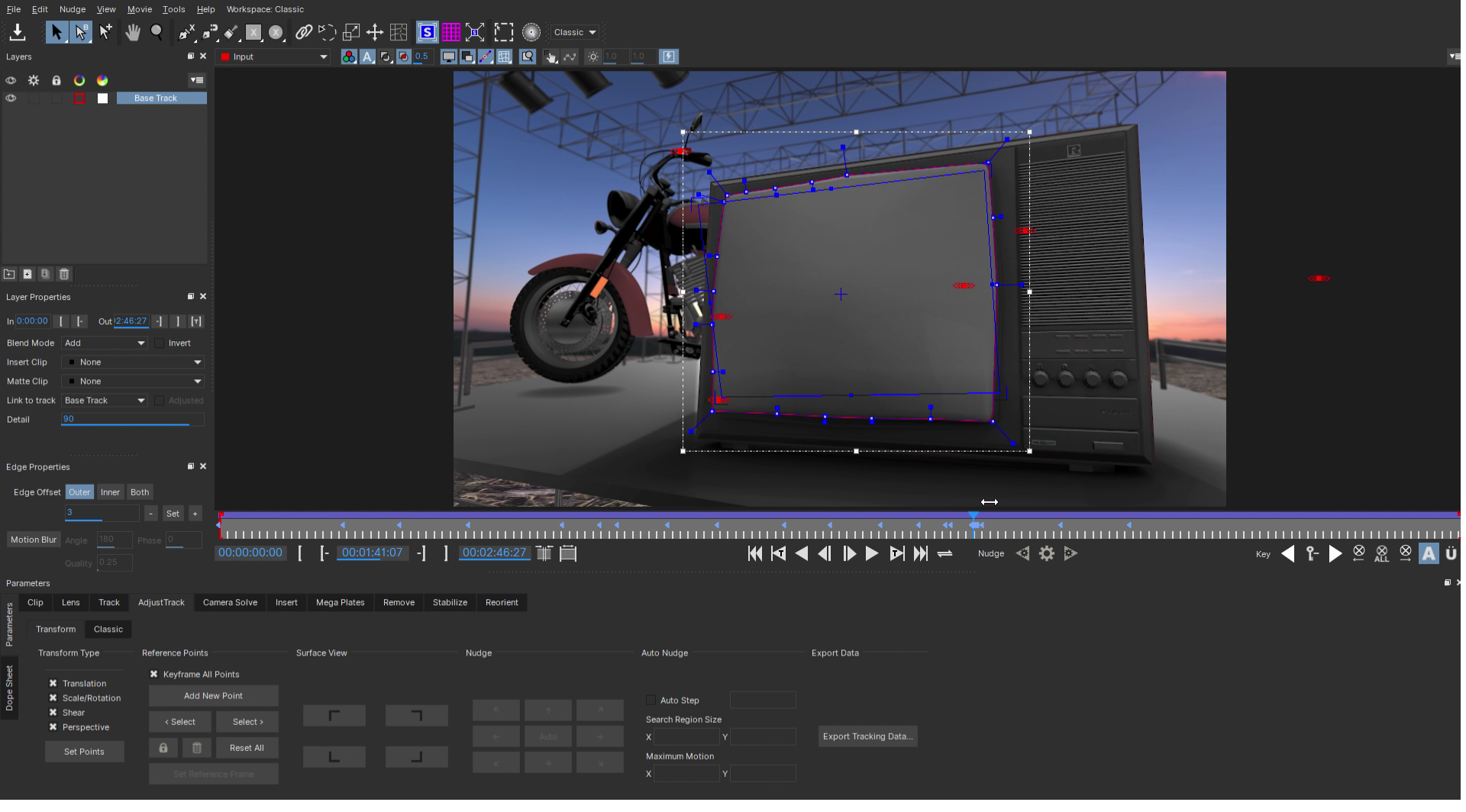The width and height of the screenshot is (1466, 812).
Task: Open the Movie menu
Action: point(139,9)
